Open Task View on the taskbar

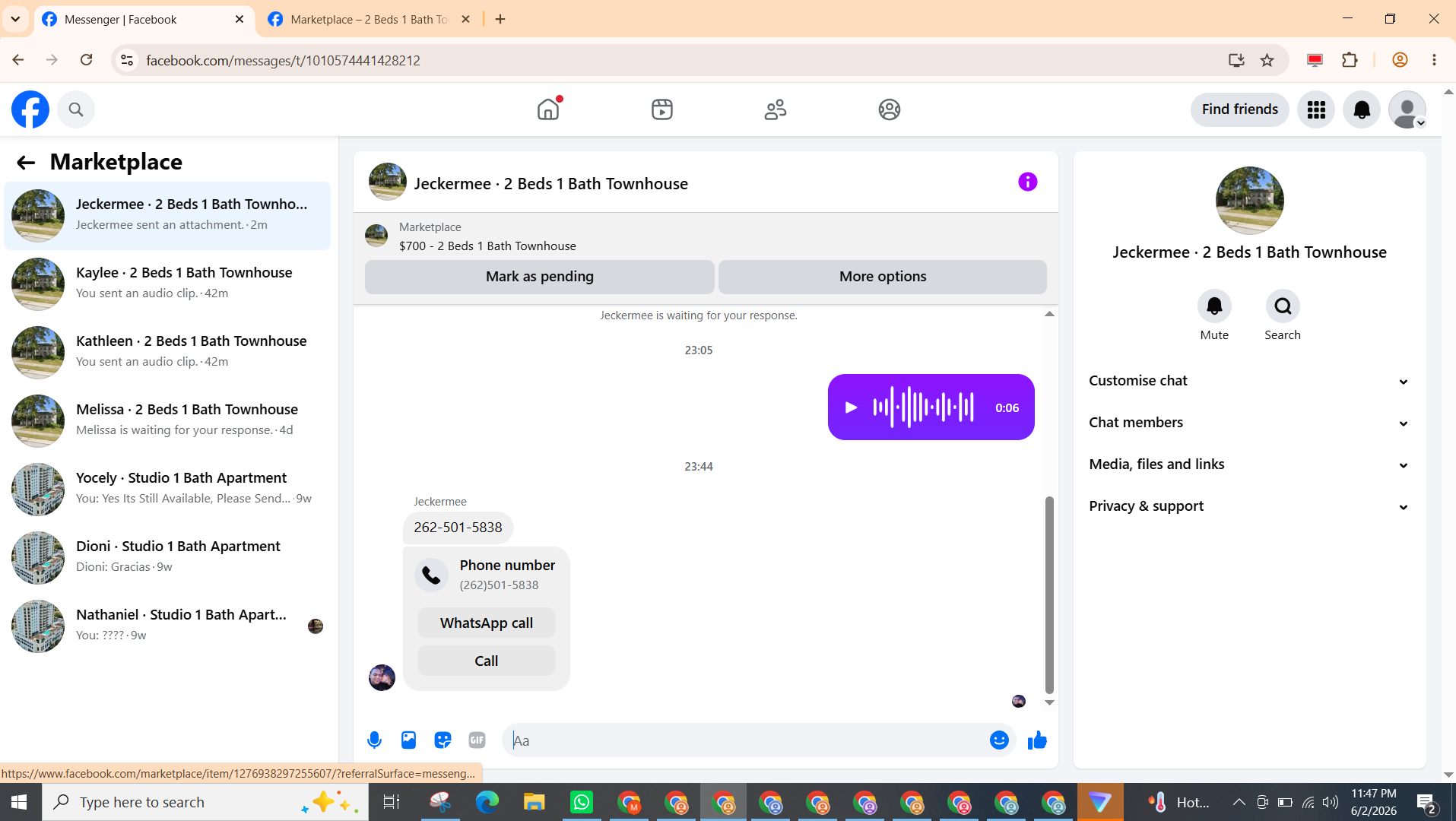pos(392,802)
